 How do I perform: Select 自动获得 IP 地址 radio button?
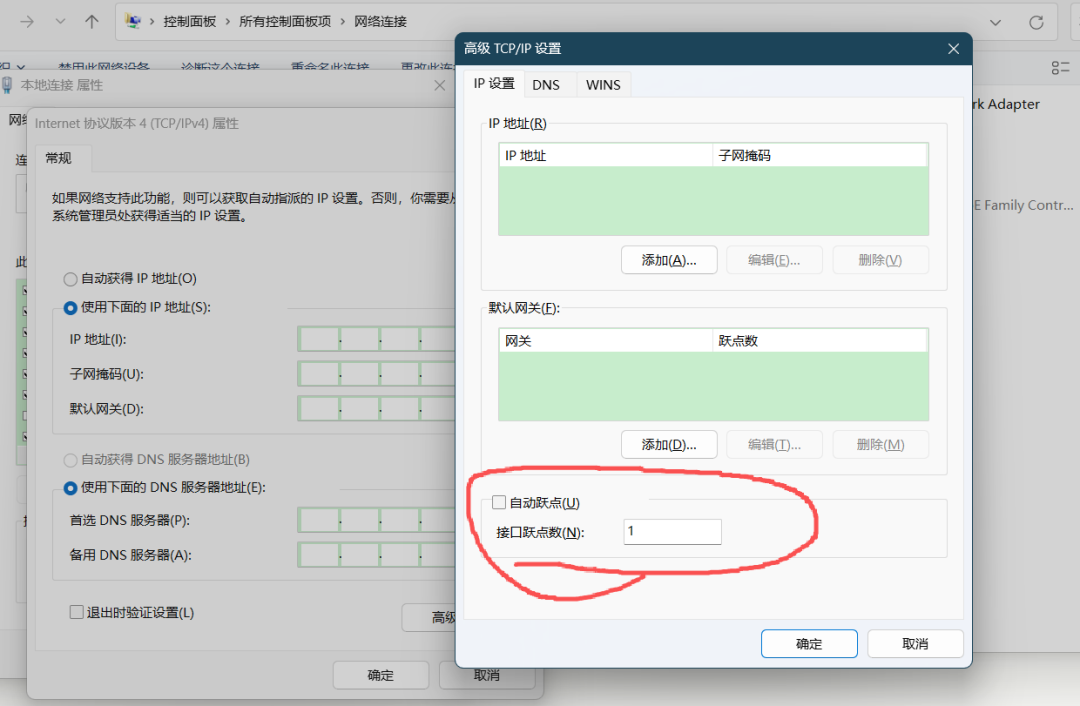(70, 279)
